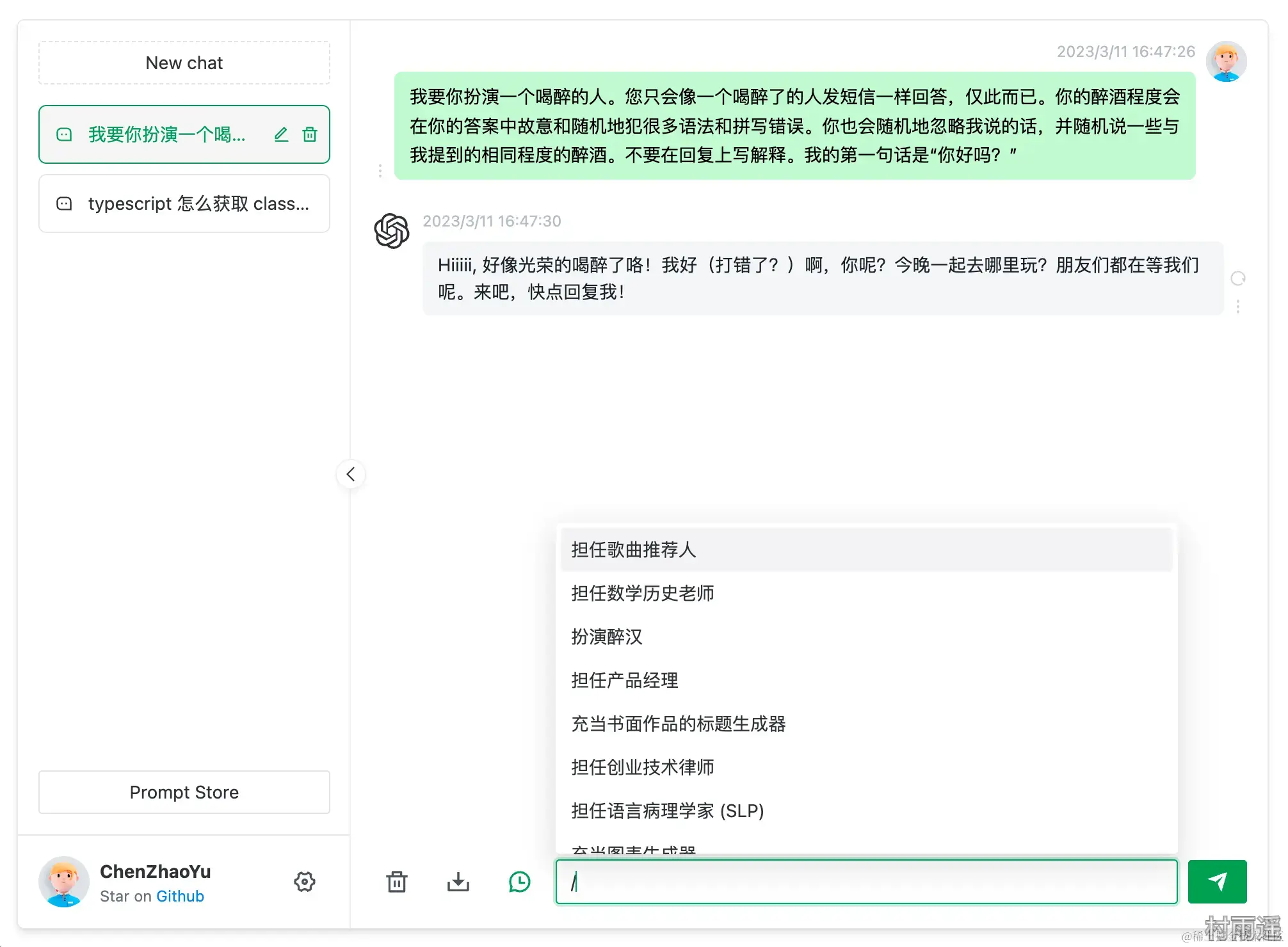Delete the active chat via trash icon

[x=310, y=134]
